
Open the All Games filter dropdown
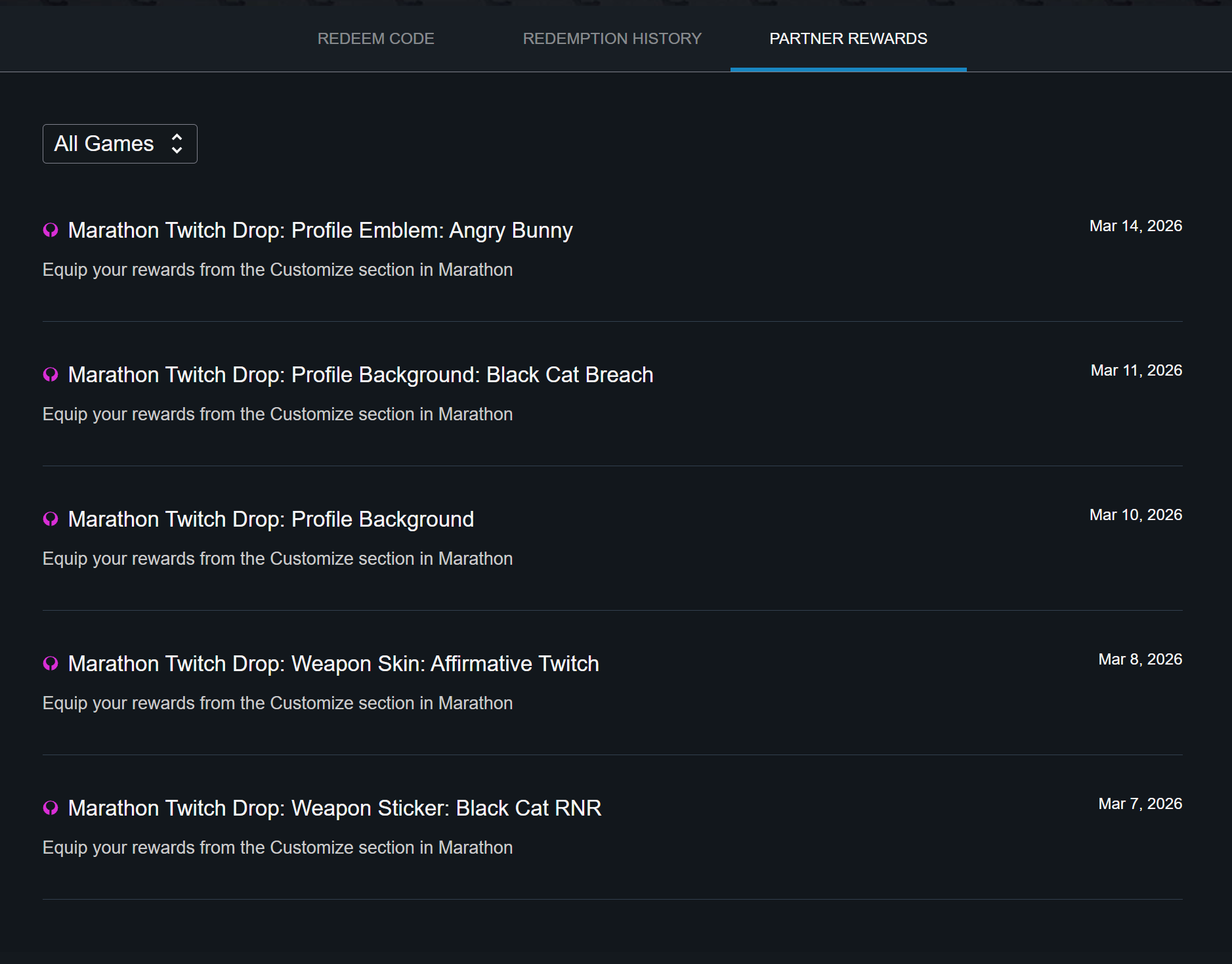pyautogui.click(x=119, y=144)
